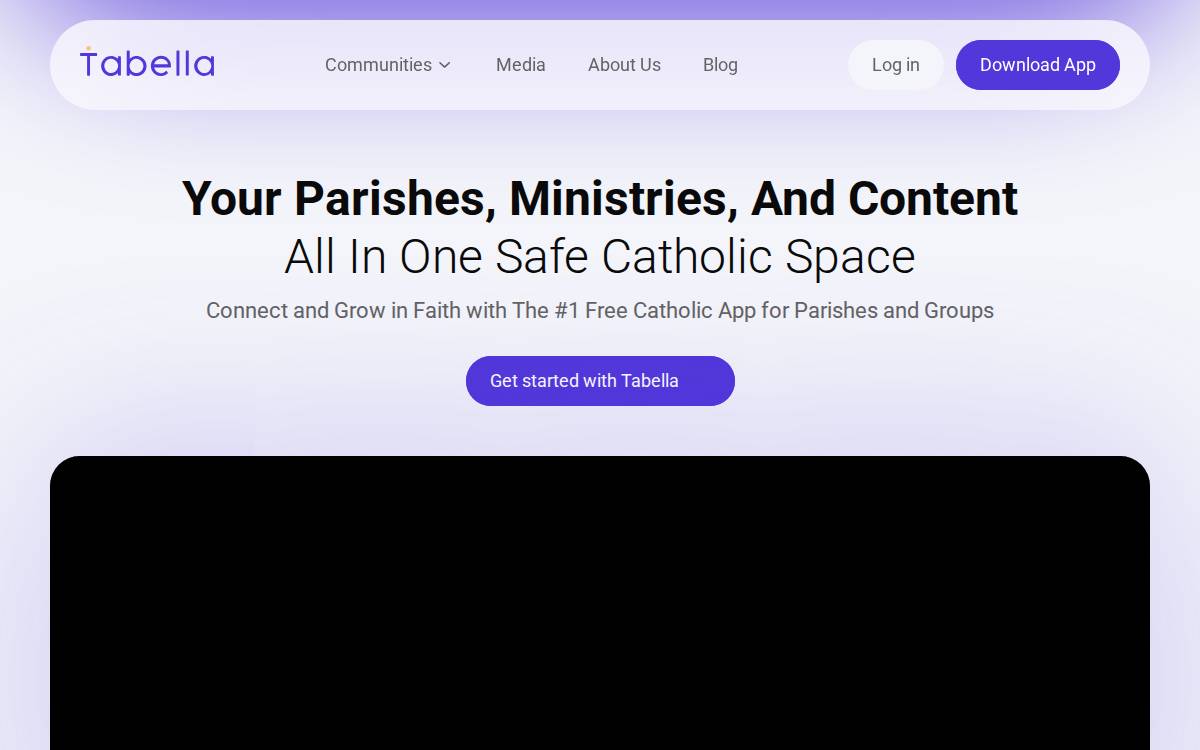Image resolution: width=1200 pixels, height=750 pixels.
Task: Go to the About Us page
Action: (624, 65)
